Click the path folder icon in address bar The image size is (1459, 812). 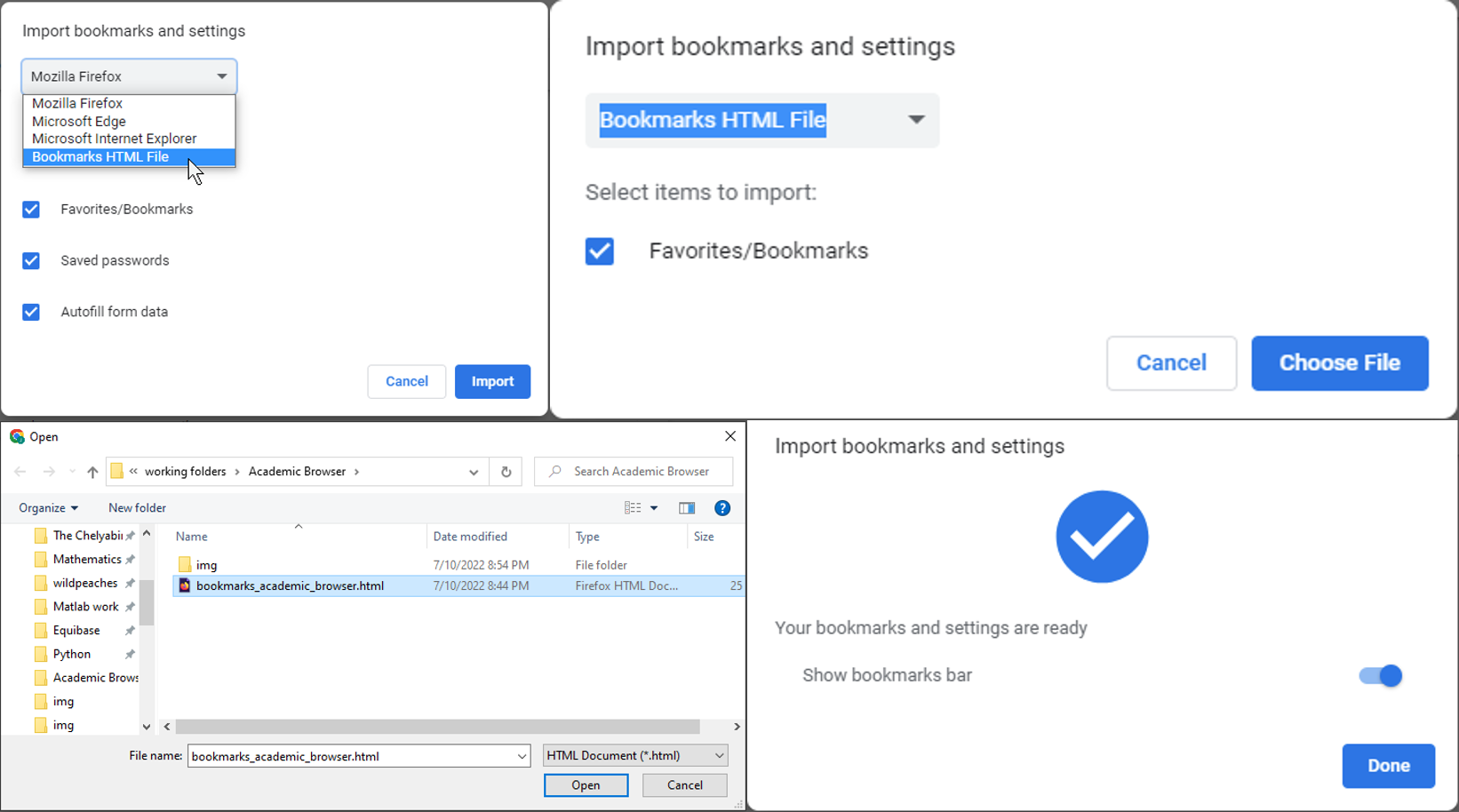pyautogui.click(x=117, y=472)
